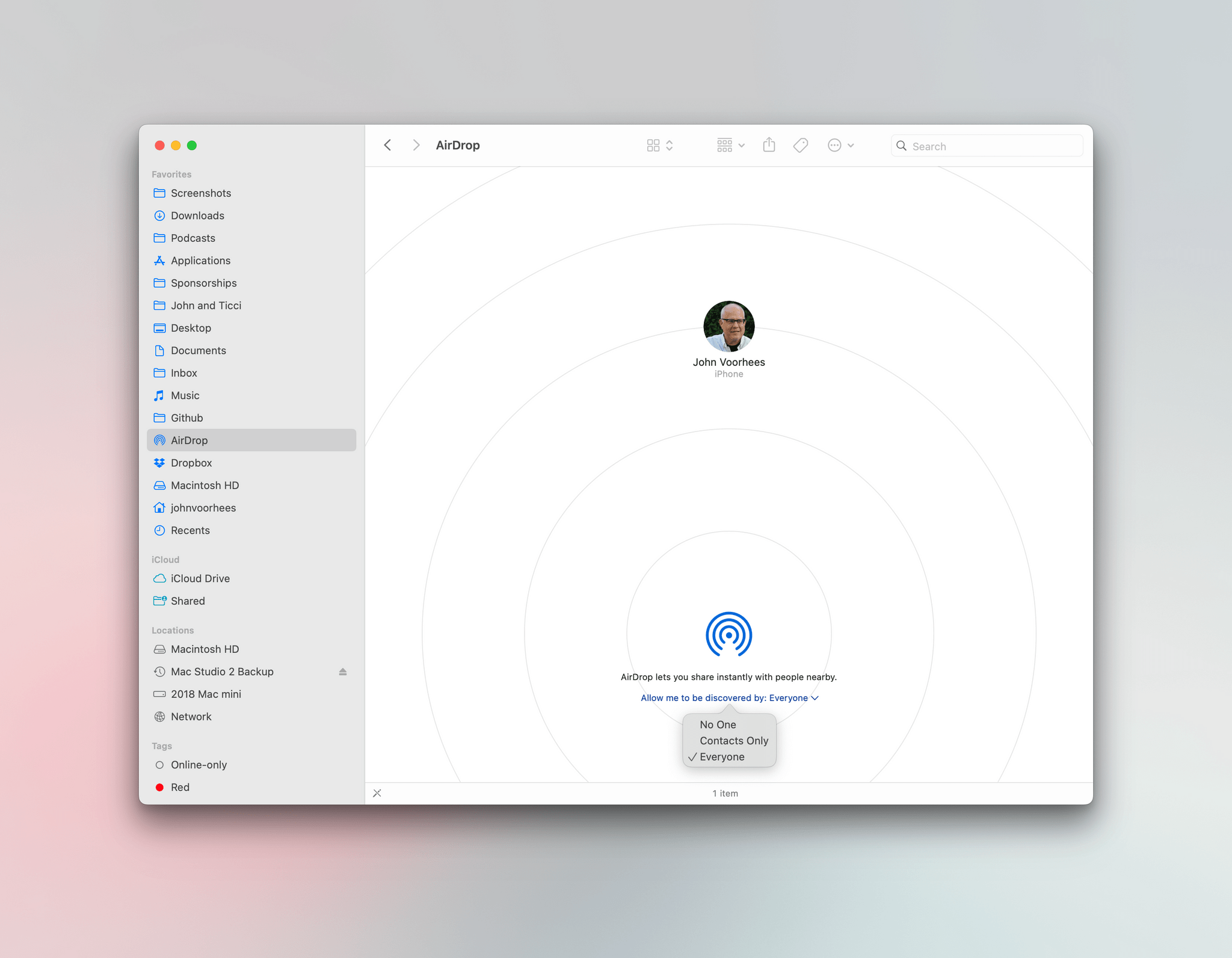Click John Voorhees iPhone avatar
Viewport: 1232px width, 958px height.
pos(728,326)
